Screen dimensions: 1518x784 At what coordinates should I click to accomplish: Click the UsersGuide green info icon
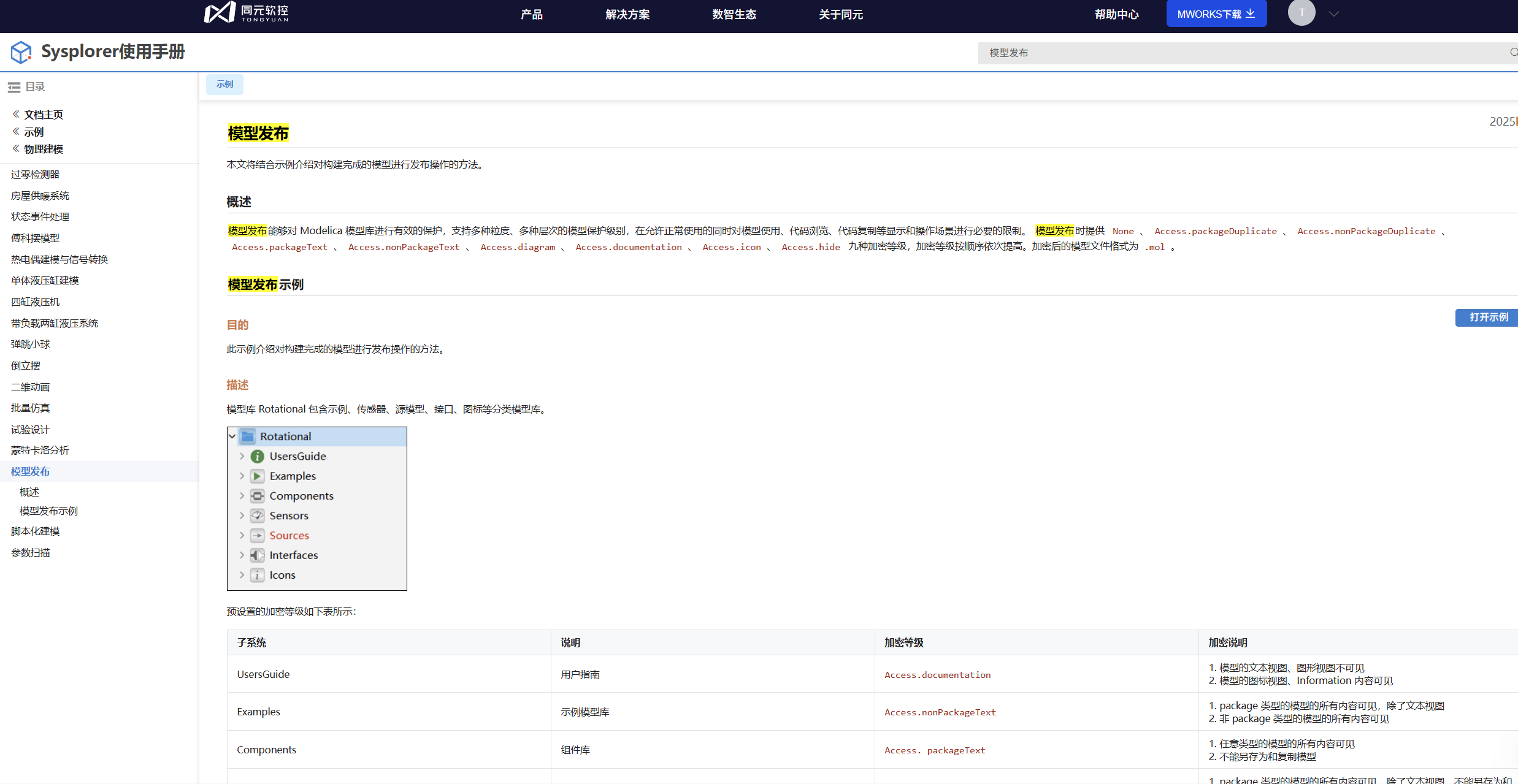pyautogui.click(x=258, y=457)
